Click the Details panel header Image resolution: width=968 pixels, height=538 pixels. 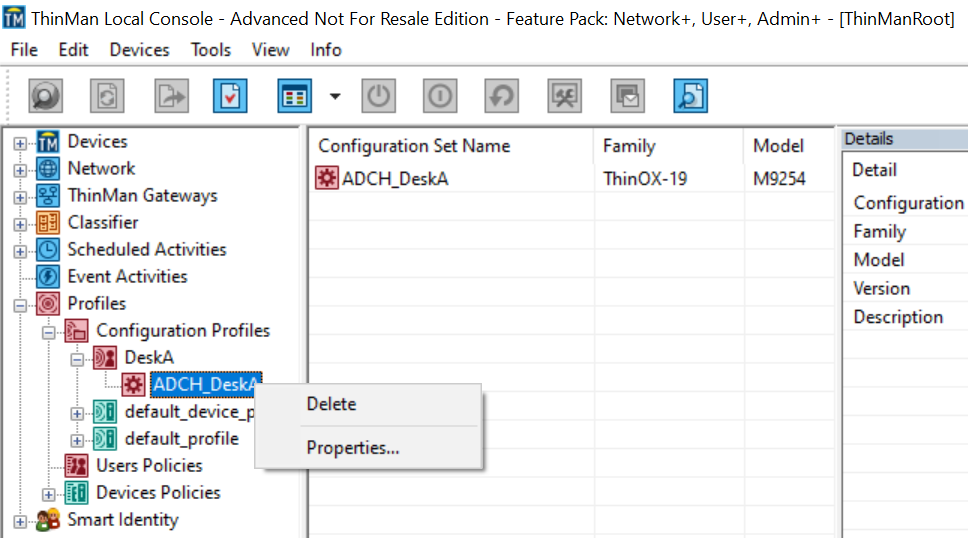(x=905, y=139)
